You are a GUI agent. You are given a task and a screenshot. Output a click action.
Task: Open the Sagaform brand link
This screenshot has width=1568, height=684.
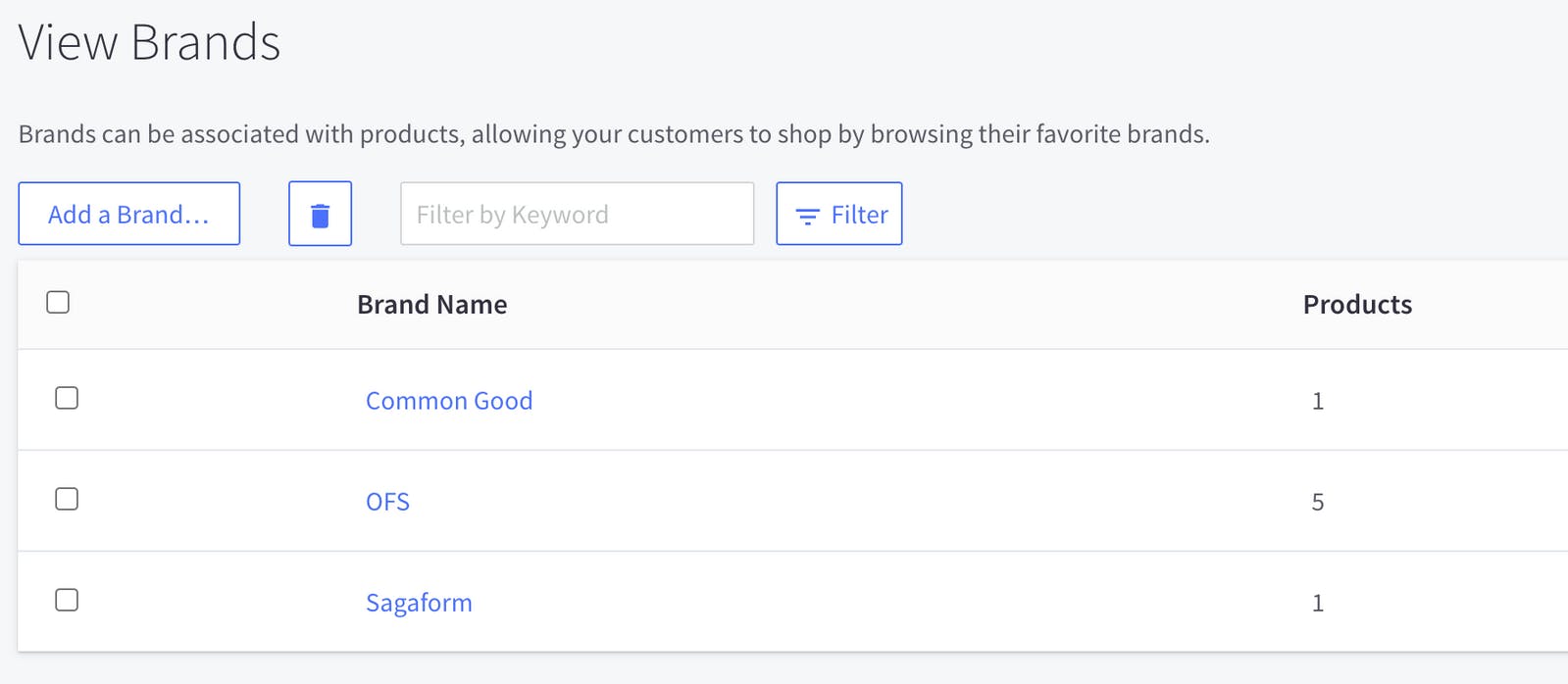419,603
